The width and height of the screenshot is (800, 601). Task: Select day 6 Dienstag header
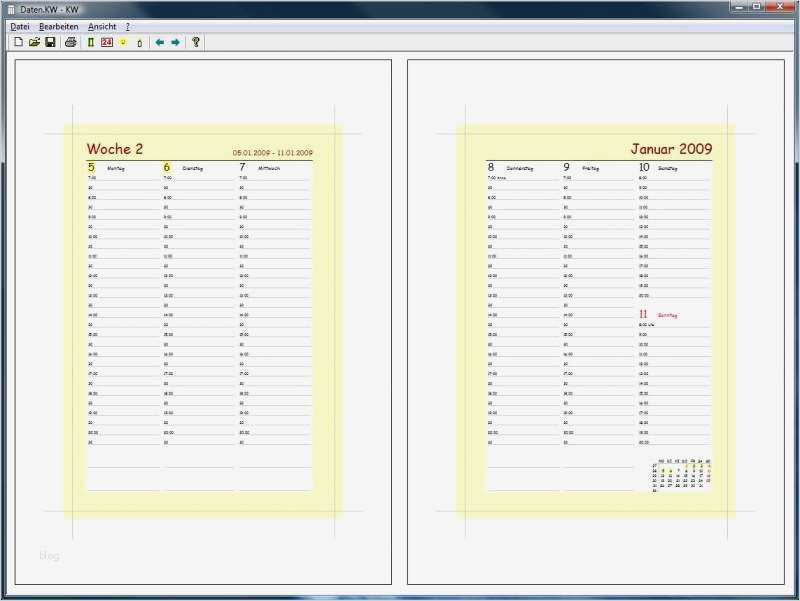(x=183, y=167)
